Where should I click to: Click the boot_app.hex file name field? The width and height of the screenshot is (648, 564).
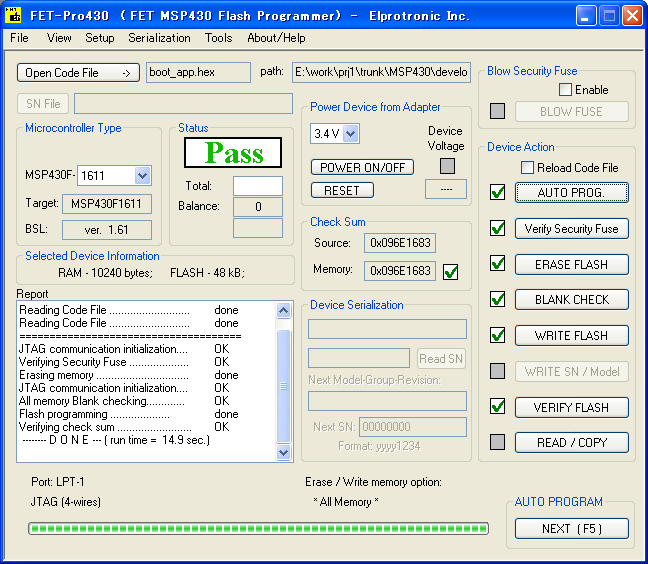[x=198, y=72]
